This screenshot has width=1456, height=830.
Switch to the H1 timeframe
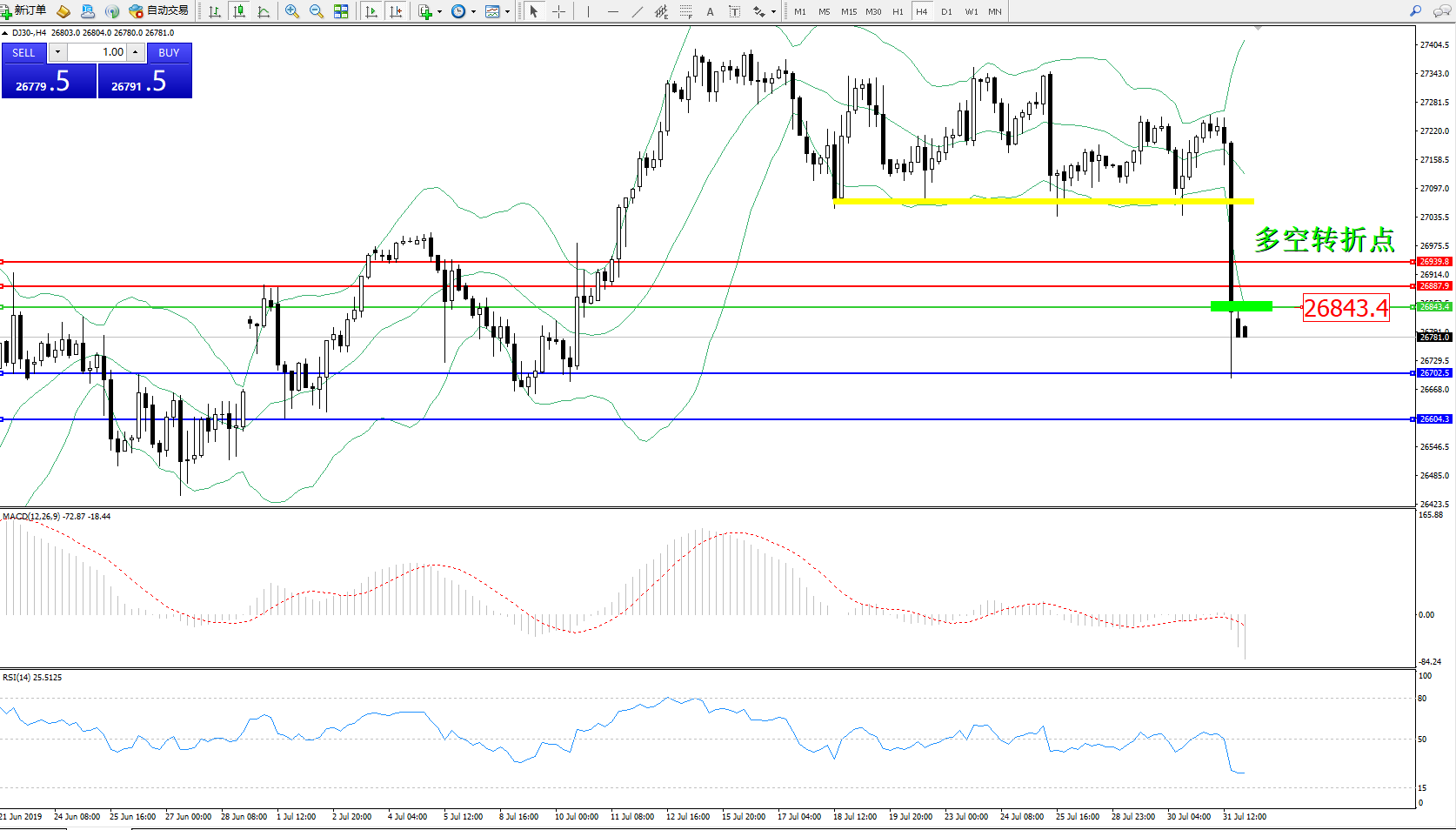pos(898,11)
